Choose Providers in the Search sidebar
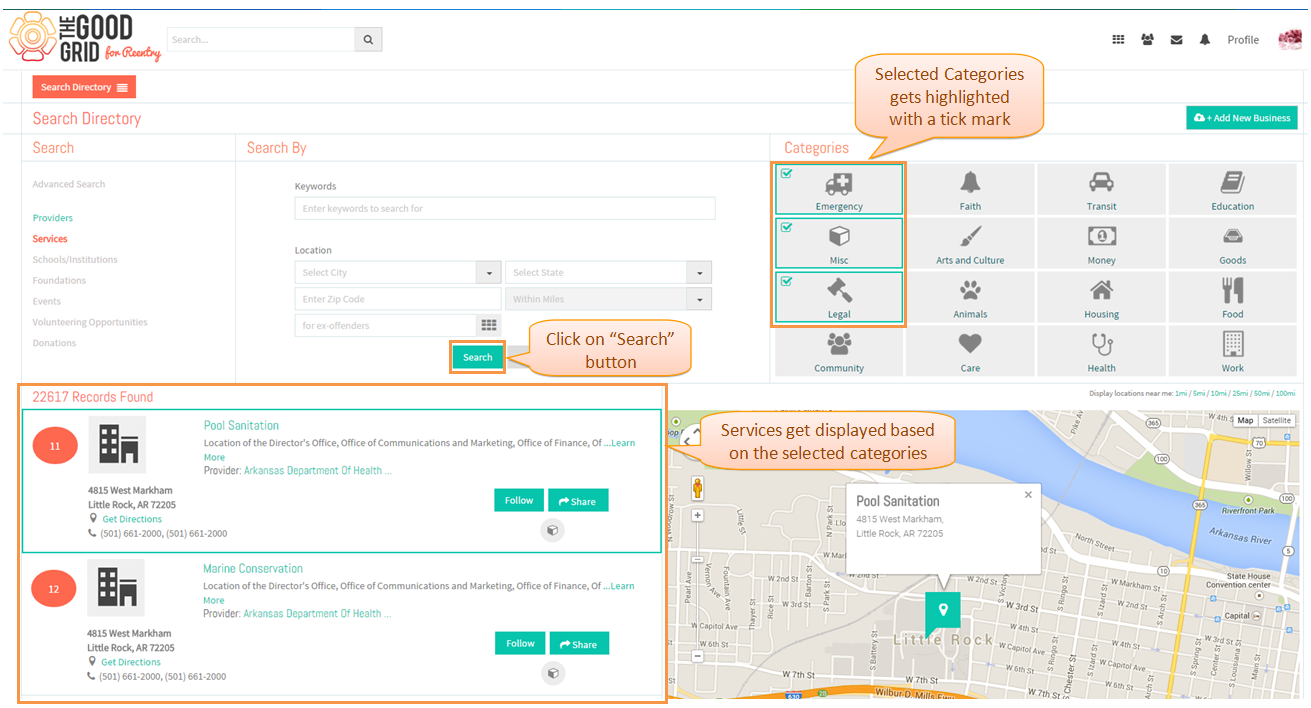 52,218
